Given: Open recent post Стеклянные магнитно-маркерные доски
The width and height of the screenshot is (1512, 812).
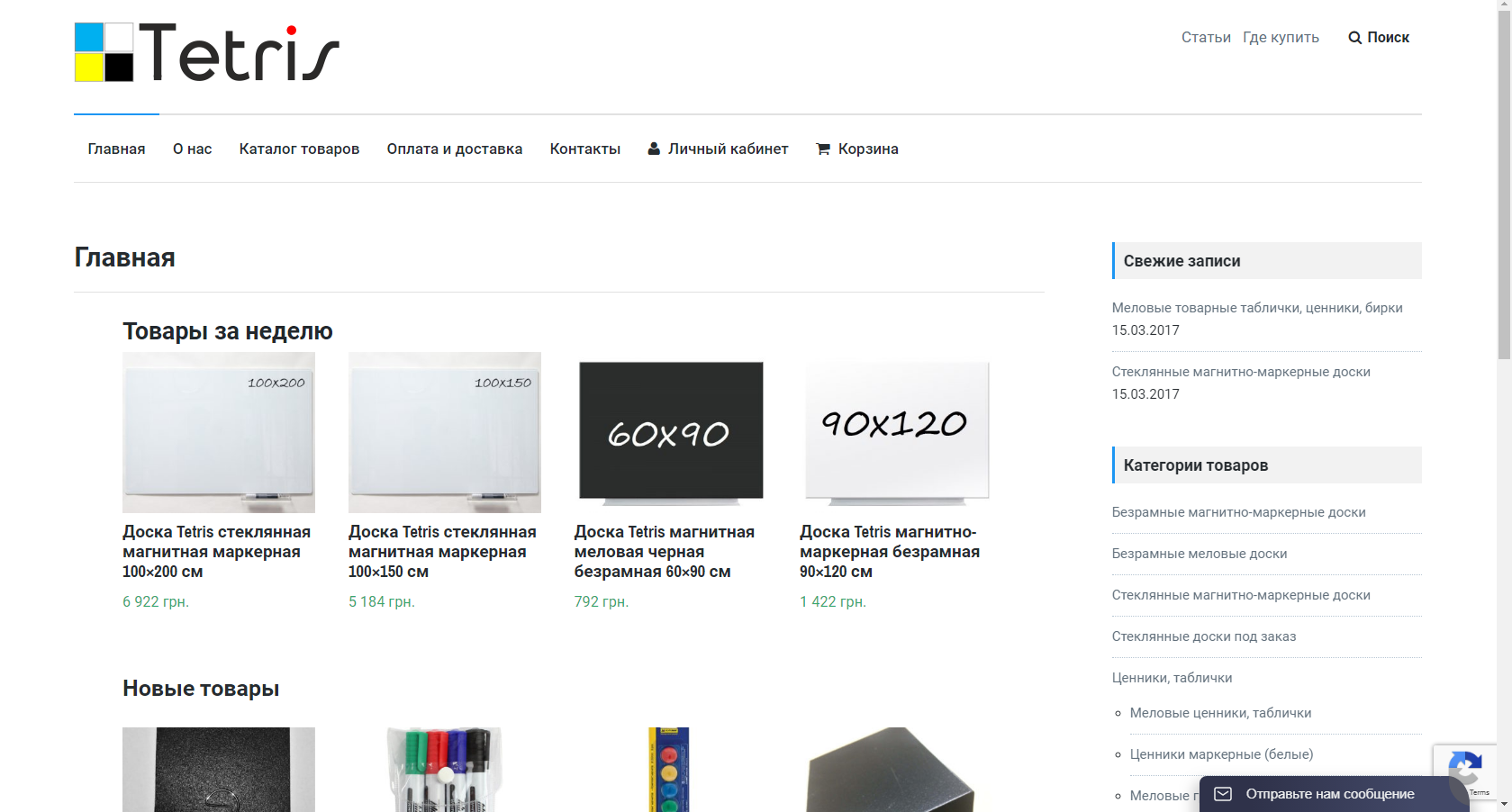Looking at the screenshot, I should pos(1241,372).
